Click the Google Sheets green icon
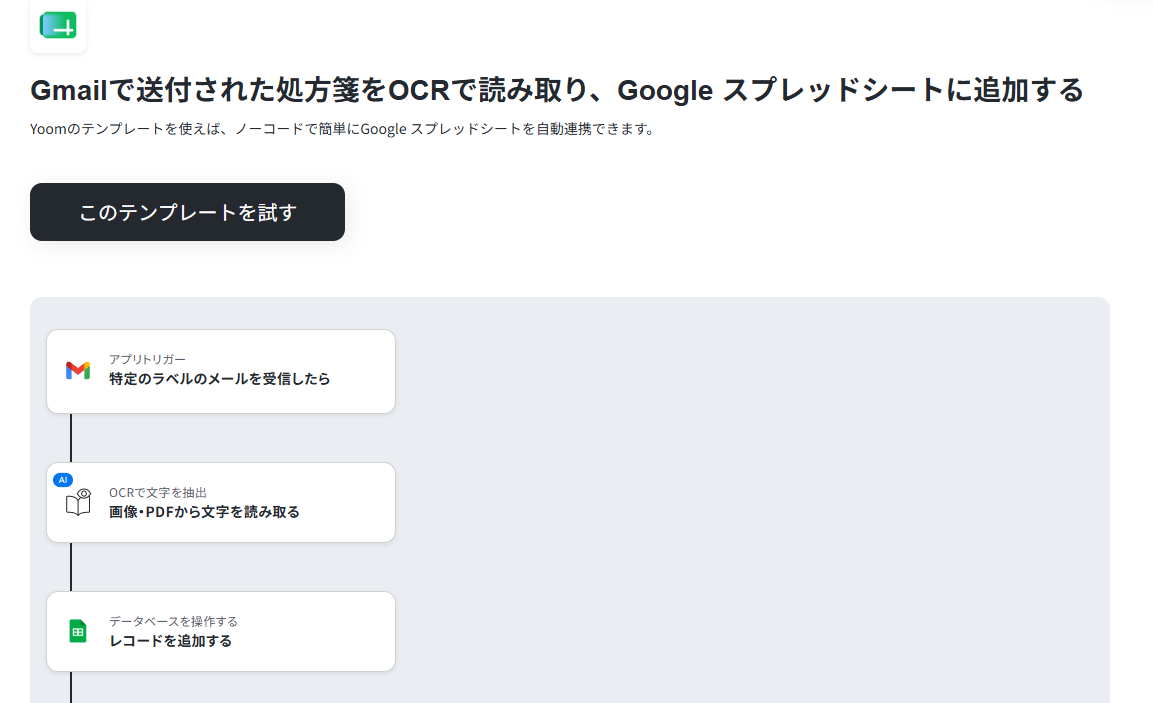This screenshot has width=1153, height=703. point(78,631)
